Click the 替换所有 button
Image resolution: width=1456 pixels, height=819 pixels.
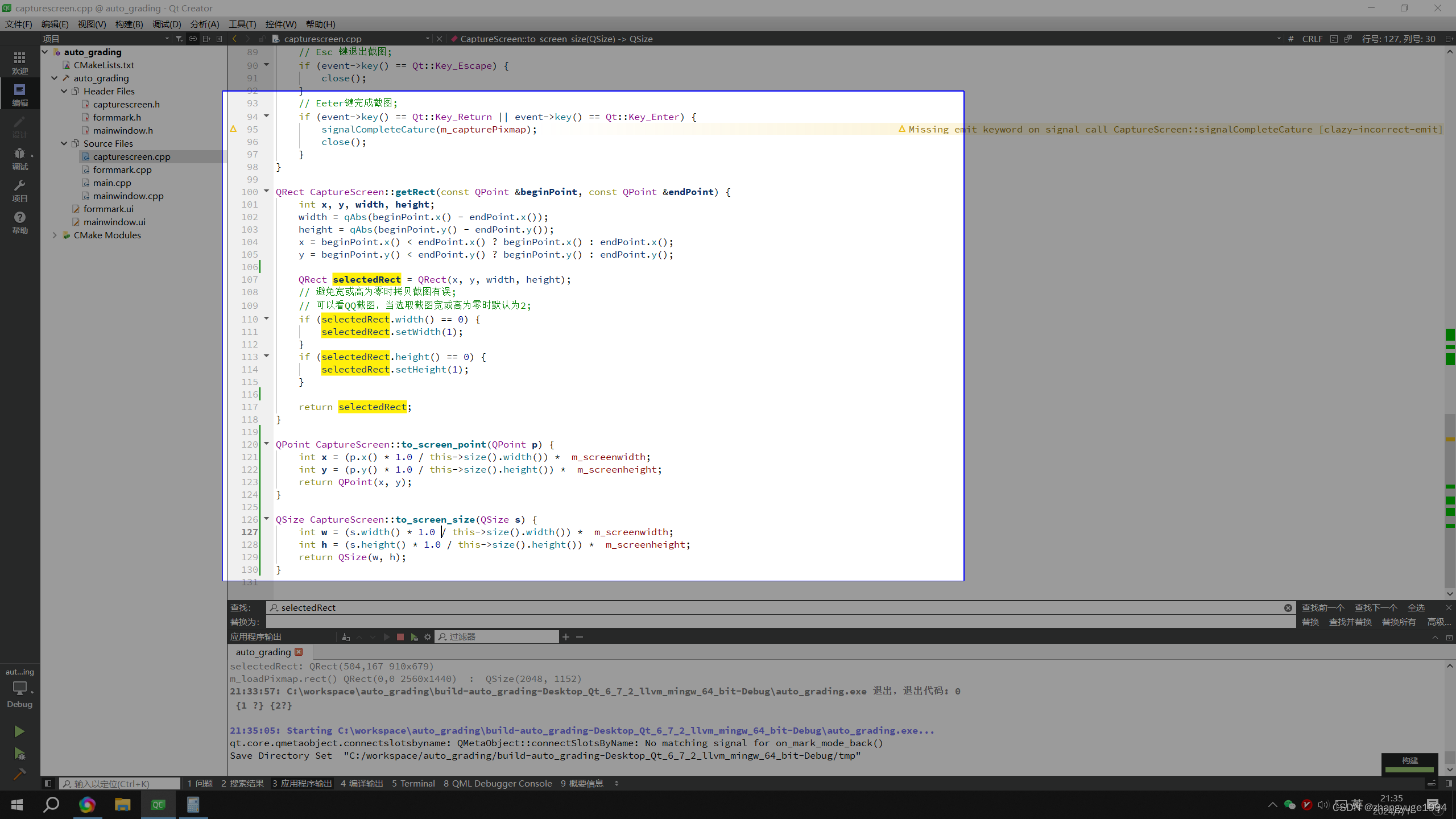coord(1399,622)
